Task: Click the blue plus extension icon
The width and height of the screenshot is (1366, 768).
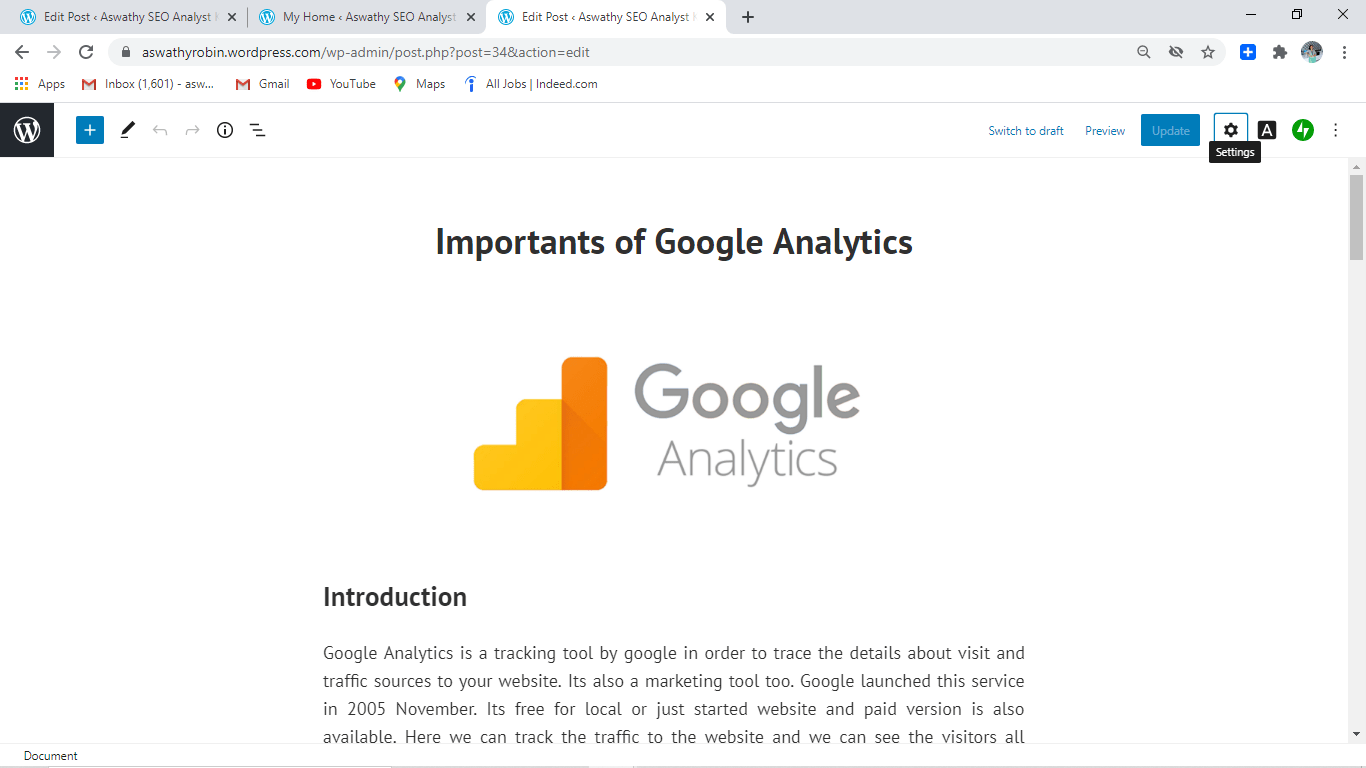Action: (x=1248, y=52)
